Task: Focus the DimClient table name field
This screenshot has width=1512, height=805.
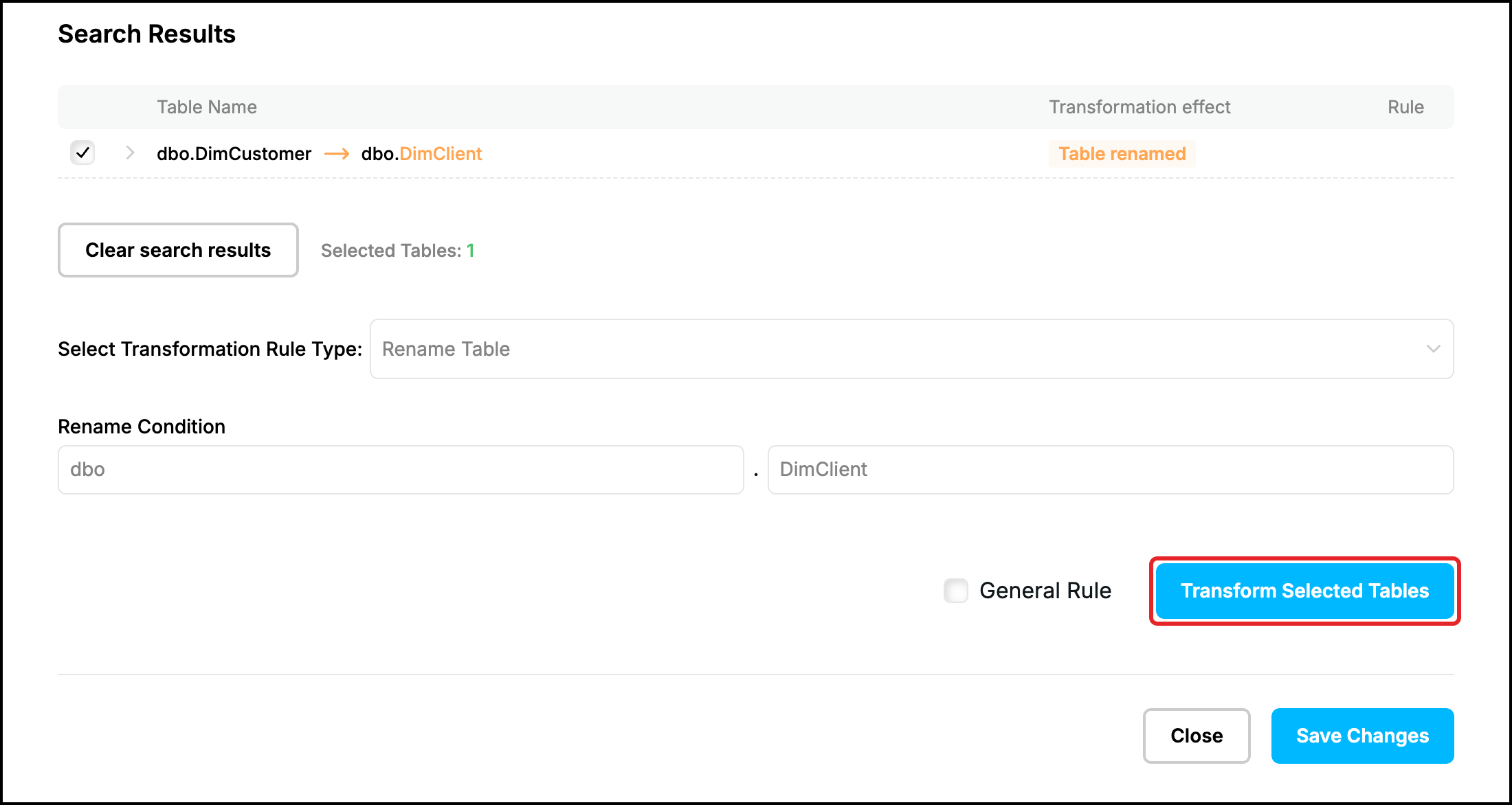Action: pos(1110,469)
